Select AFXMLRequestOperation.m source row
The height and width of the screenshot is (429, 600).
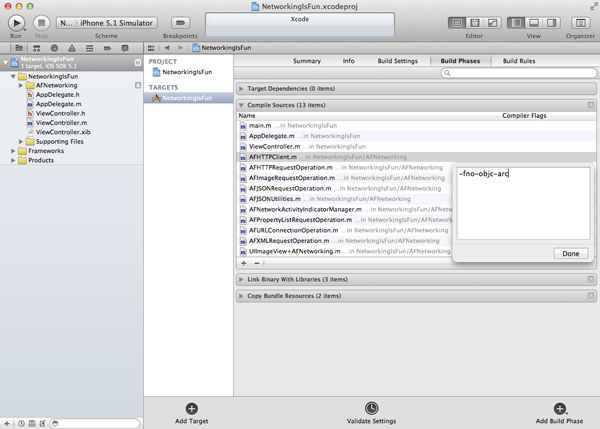point(344,241)
